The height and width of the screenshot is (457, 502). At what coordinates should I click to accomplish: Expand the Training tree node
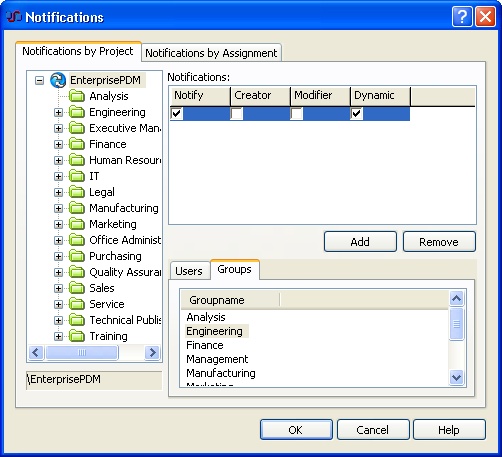point(58,336)
